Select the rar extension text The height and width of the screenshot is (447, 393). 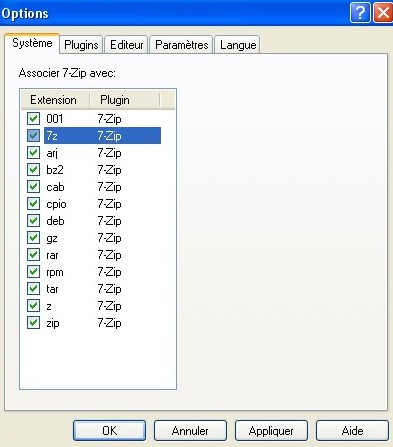coord(52,255)
